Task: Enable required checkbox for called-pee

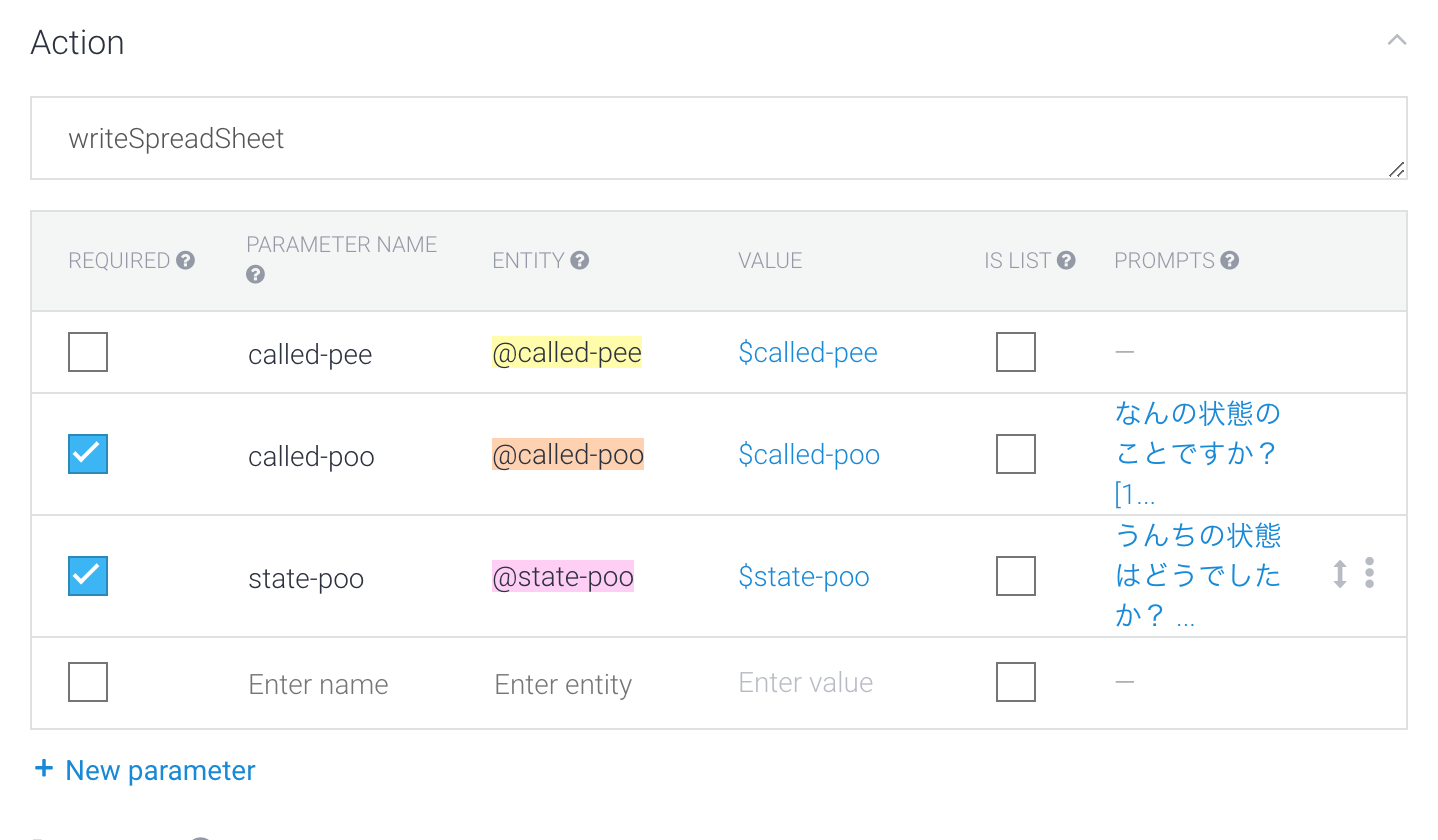Action: 88,352
